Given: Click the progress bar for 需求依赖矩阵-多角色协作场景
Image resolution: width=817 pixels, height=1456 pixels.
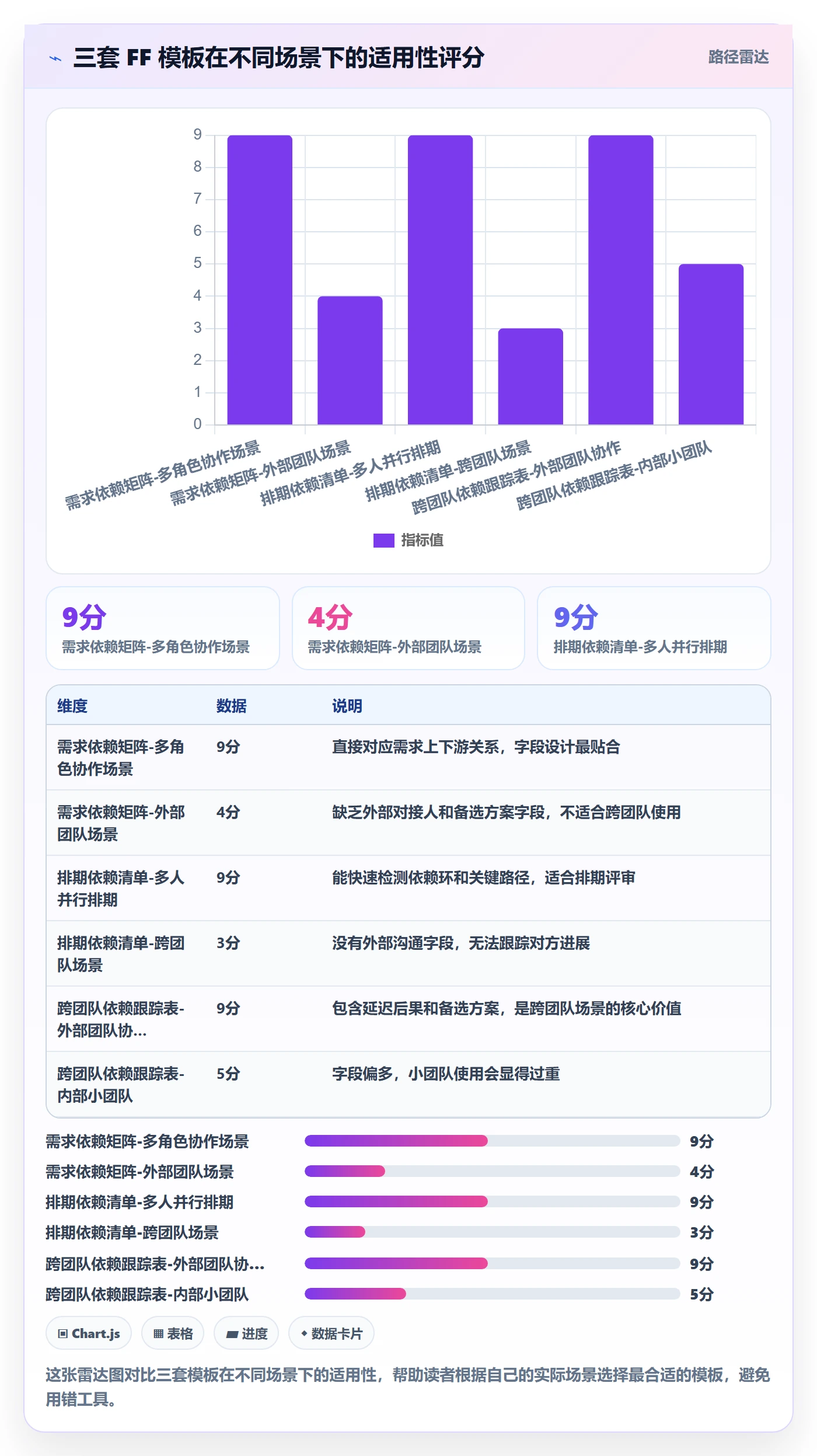Looking at the screenshot, I should (493, 1141).
